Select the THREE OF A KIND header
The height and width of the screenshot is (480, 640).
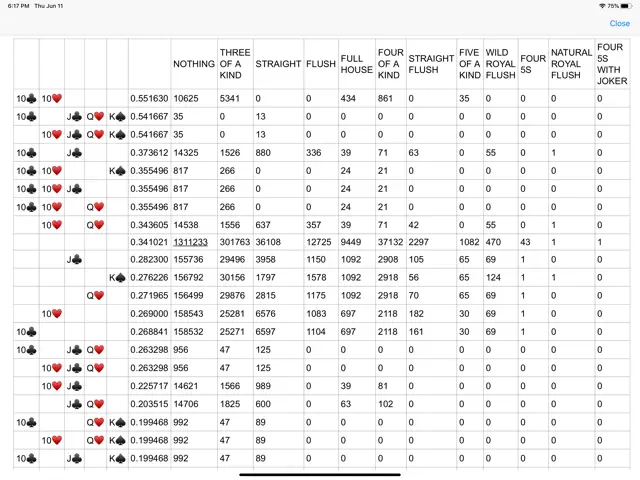coord(235,64)
